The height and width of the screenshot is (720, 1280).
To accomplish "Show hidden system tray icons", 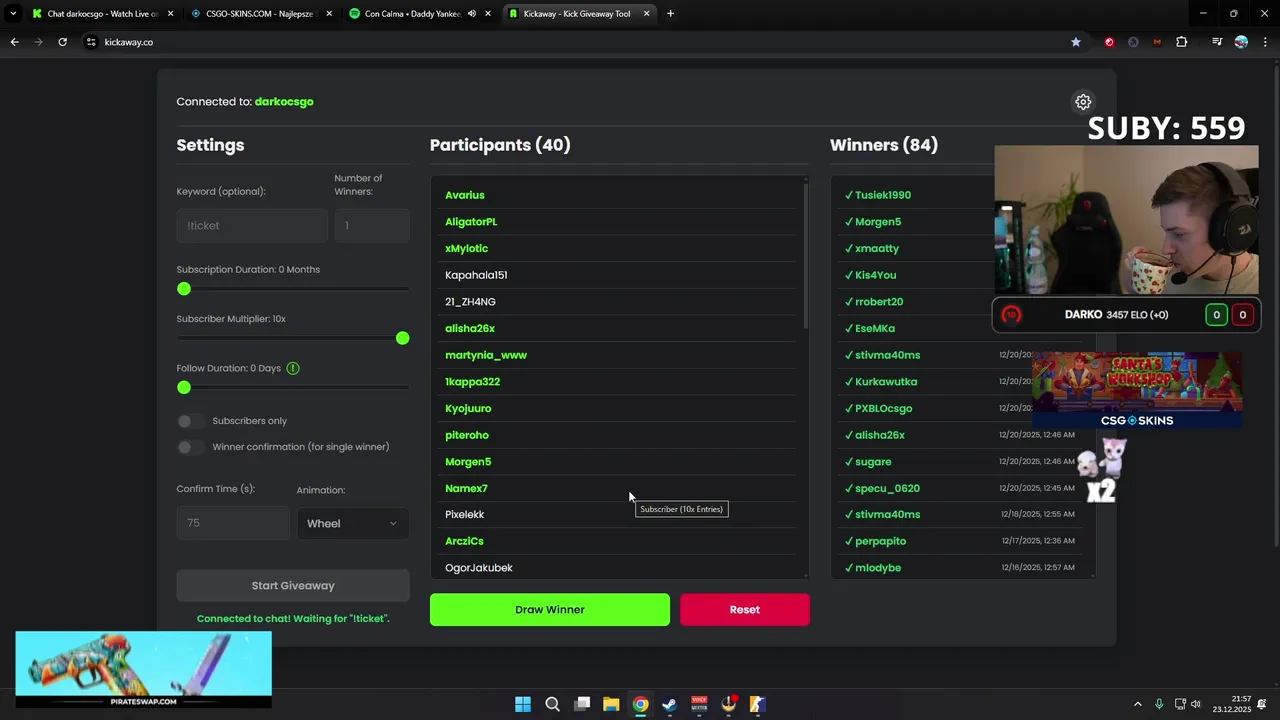I will [x=1137, y=704].
